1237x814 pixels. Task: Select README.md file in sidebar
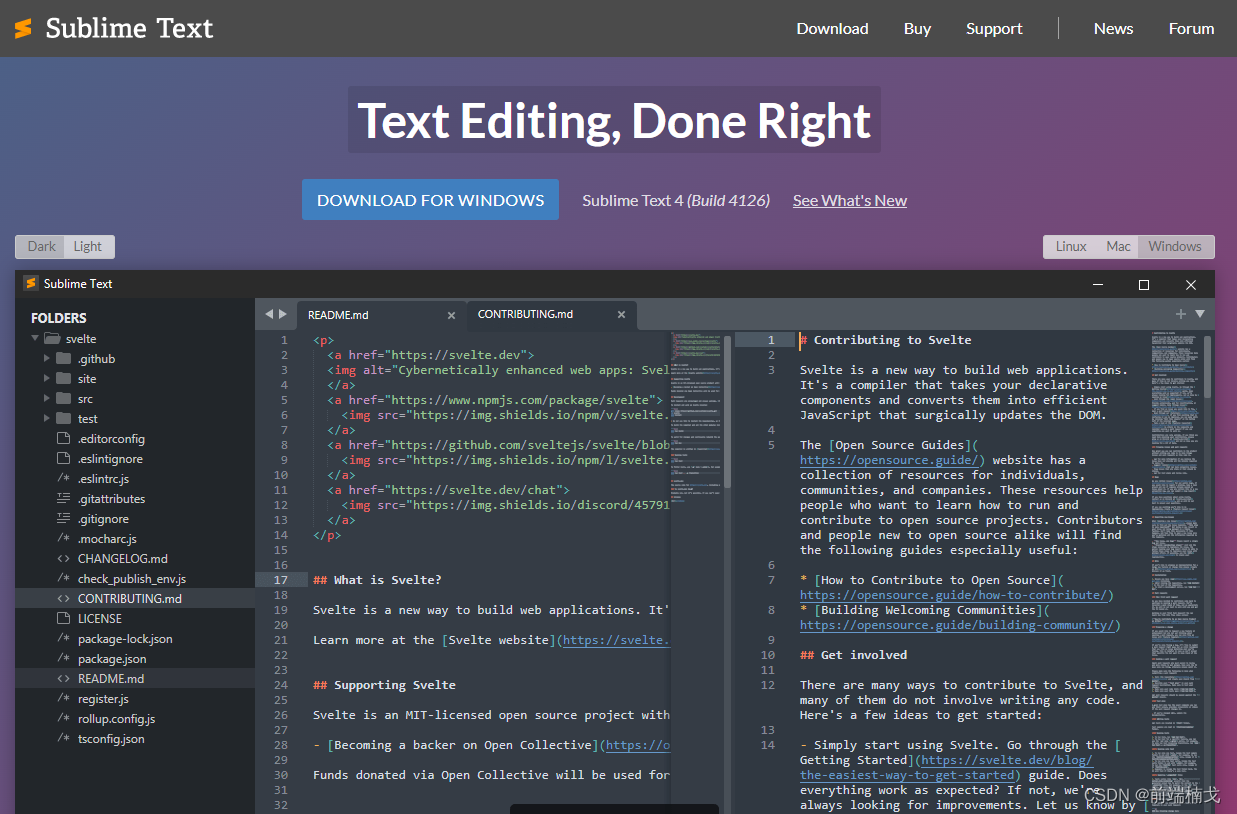(x=135, y=679)
